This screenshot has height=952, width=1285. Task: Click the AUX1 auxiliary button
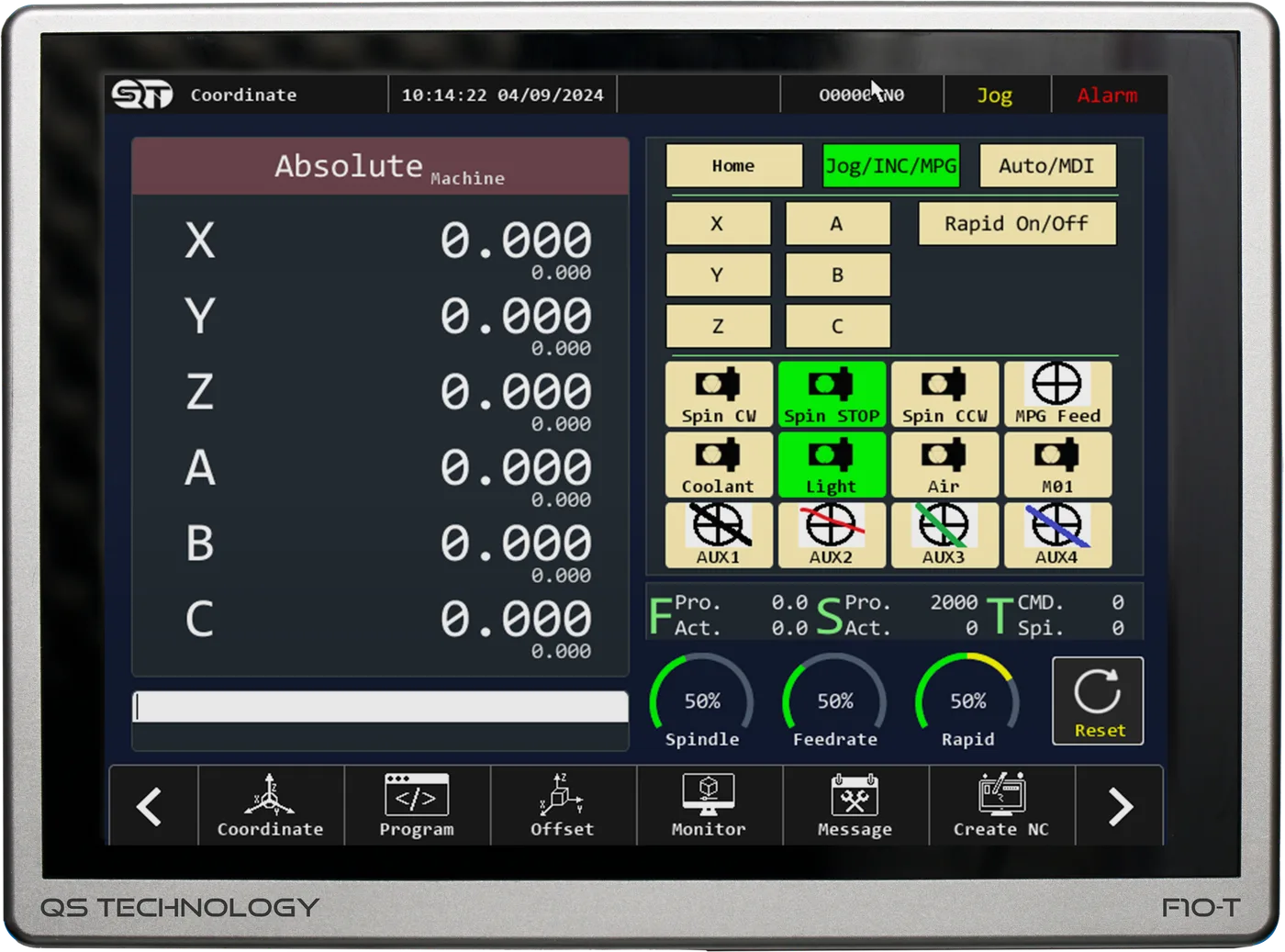[719, 535]
